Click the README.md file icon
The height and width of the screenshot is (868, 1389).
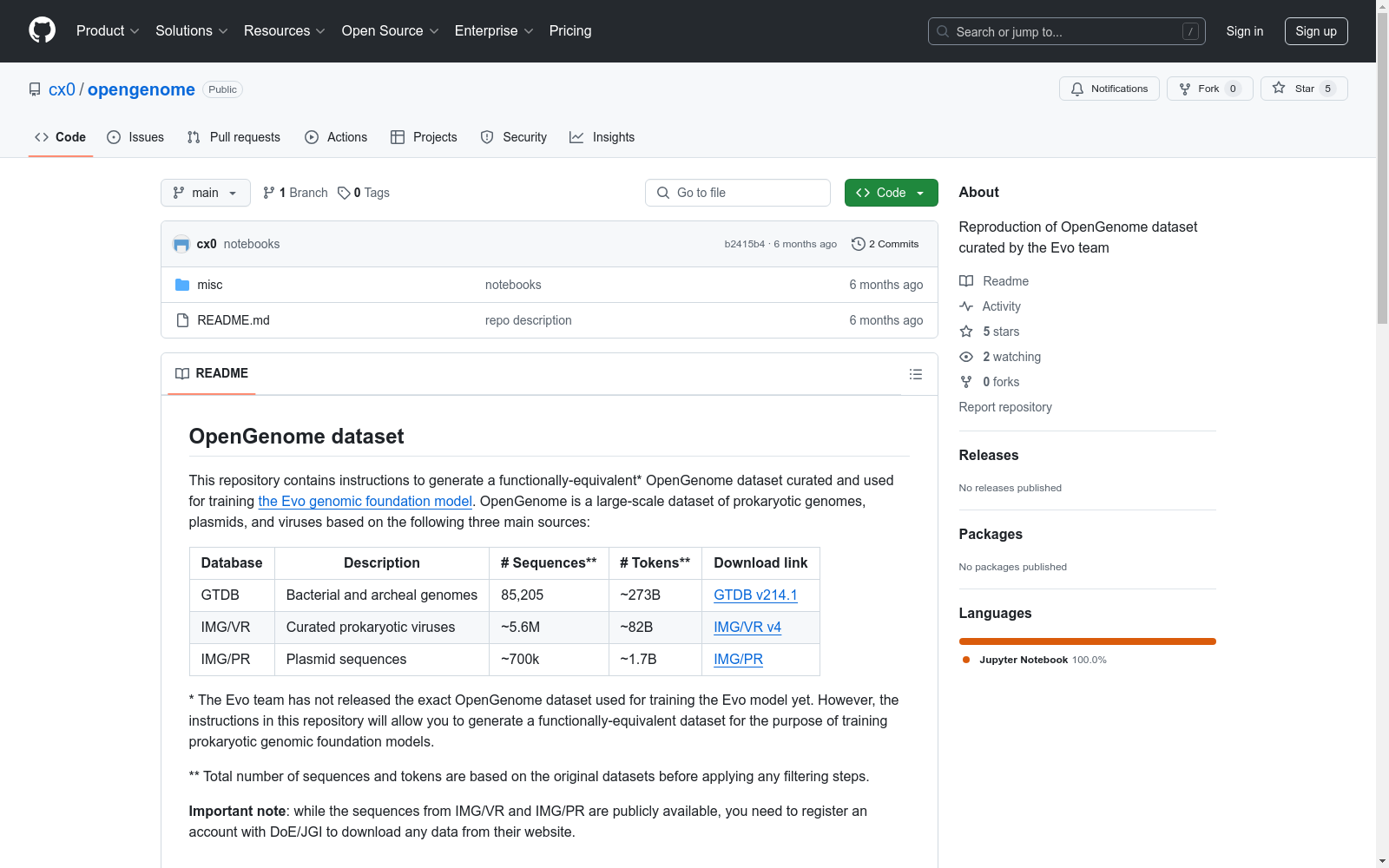click(x=182, y=320)
